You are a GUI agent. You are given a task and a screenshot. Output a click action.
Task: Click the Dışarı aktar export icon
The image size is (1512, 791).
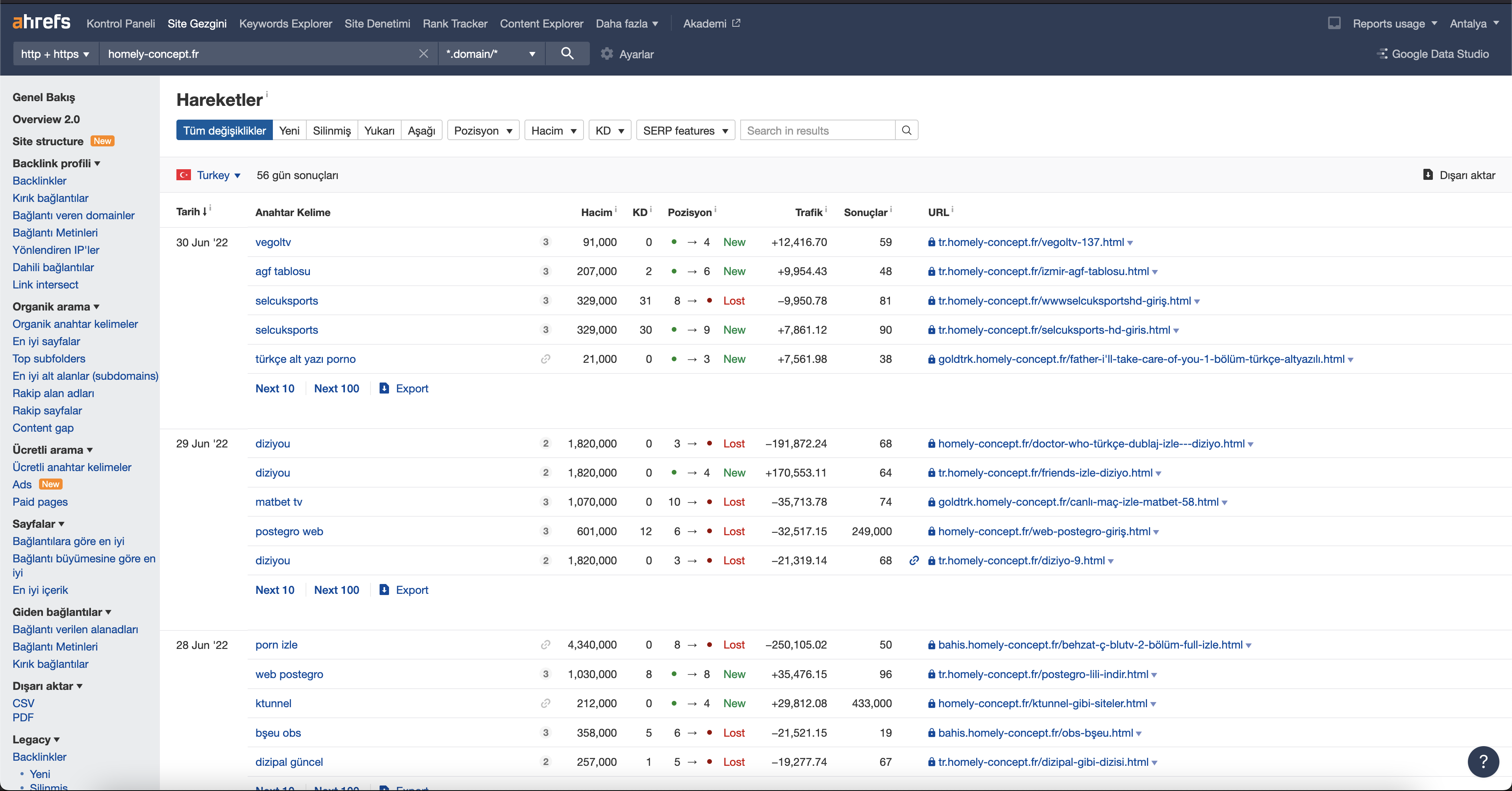click(x=1428, y=175)
